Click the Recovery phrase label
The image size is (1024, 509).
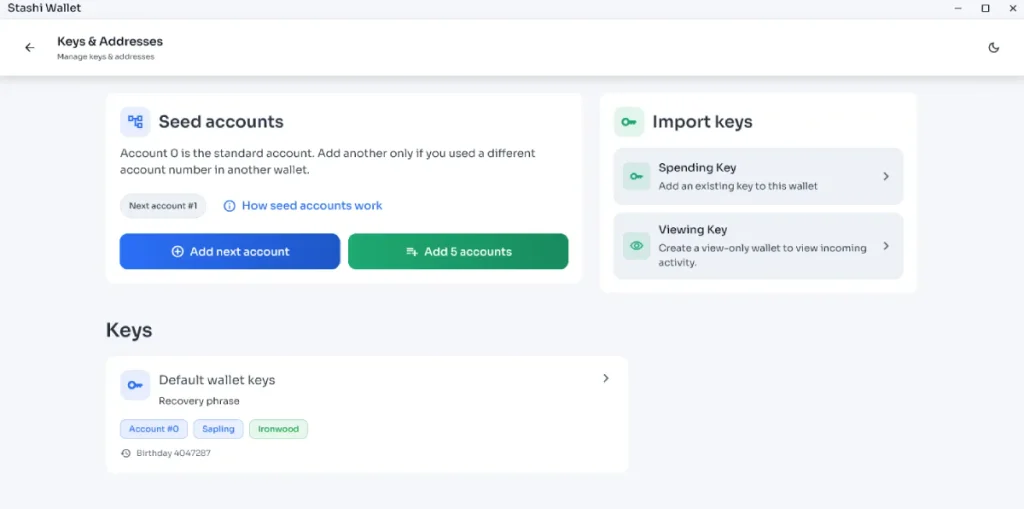(x=199, y=401)
